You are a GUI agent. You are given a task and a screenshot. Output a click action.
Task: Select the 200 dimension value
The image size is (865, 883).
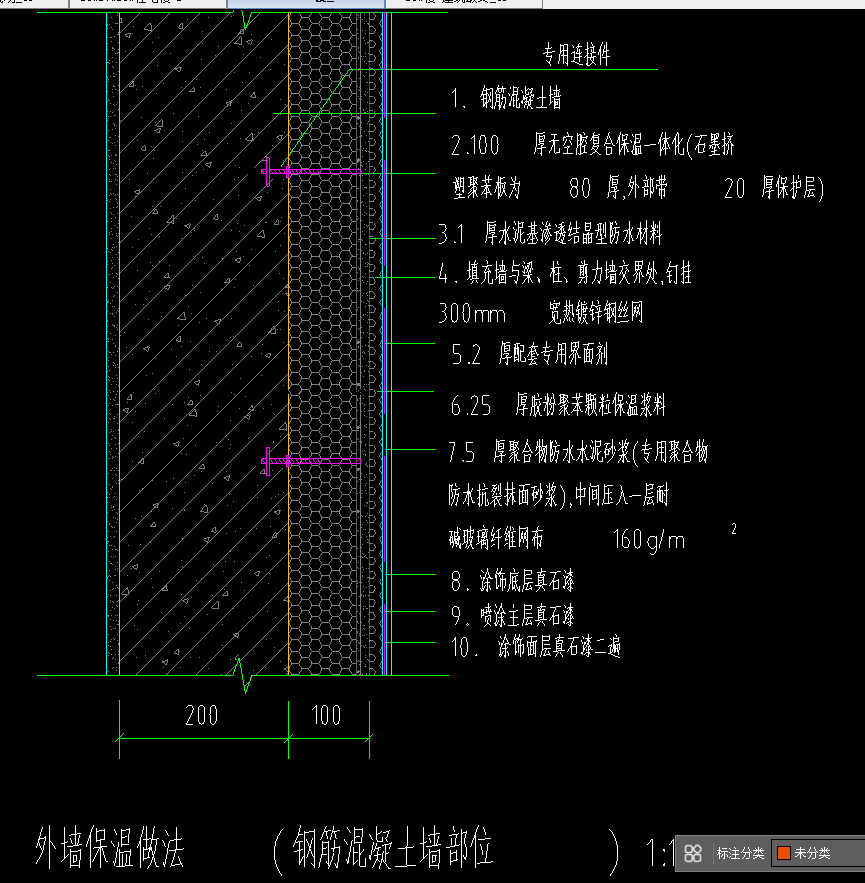point(202,715)
